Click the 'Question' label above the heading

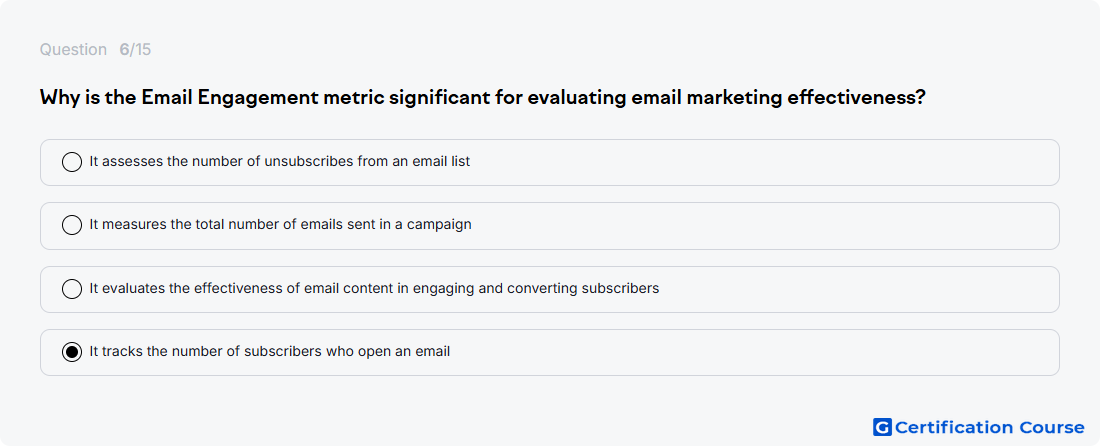click(73, 50)
